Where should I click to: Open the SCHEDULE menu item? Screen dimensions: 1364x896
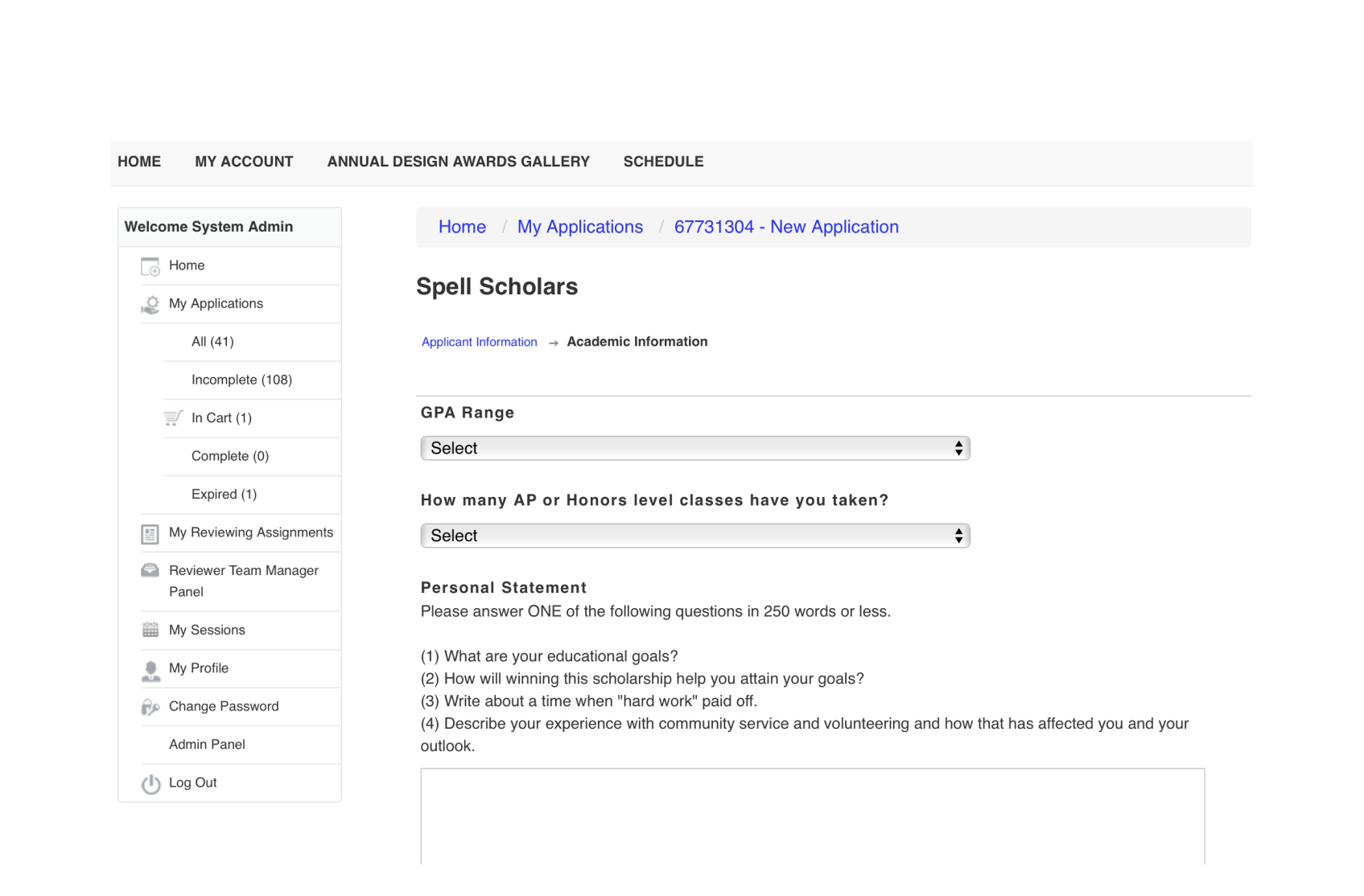663,162
